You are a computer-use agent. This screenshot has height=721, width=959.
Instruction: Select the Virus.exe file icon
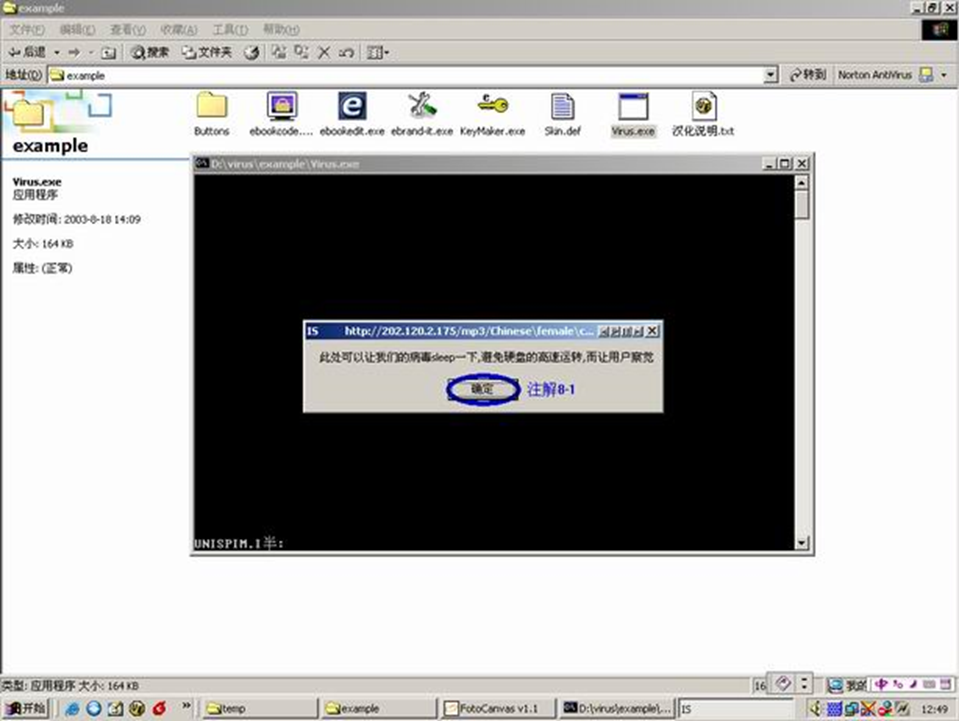[x=631, y=107]
